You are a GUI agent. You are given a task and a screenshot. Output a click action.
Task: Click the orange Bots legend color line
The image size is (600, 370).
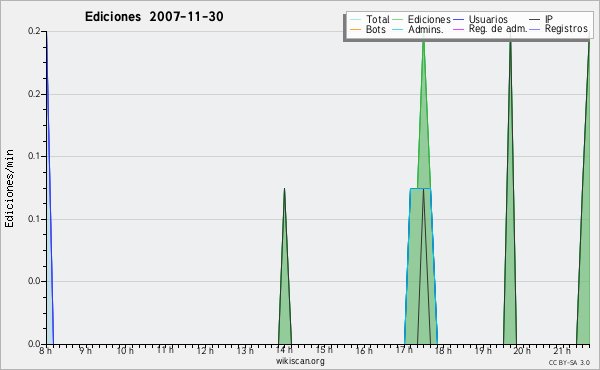(x=355, y=29)
